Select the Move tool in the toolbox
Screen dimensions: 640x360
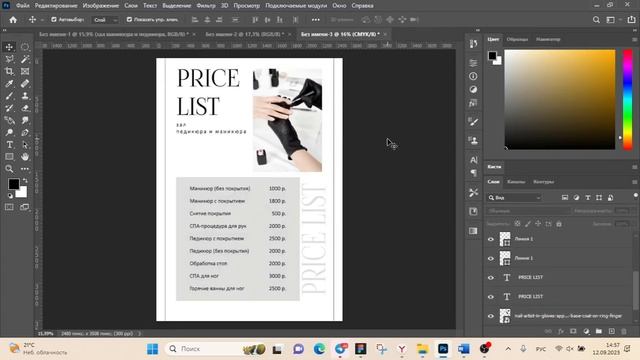point(9,47)
